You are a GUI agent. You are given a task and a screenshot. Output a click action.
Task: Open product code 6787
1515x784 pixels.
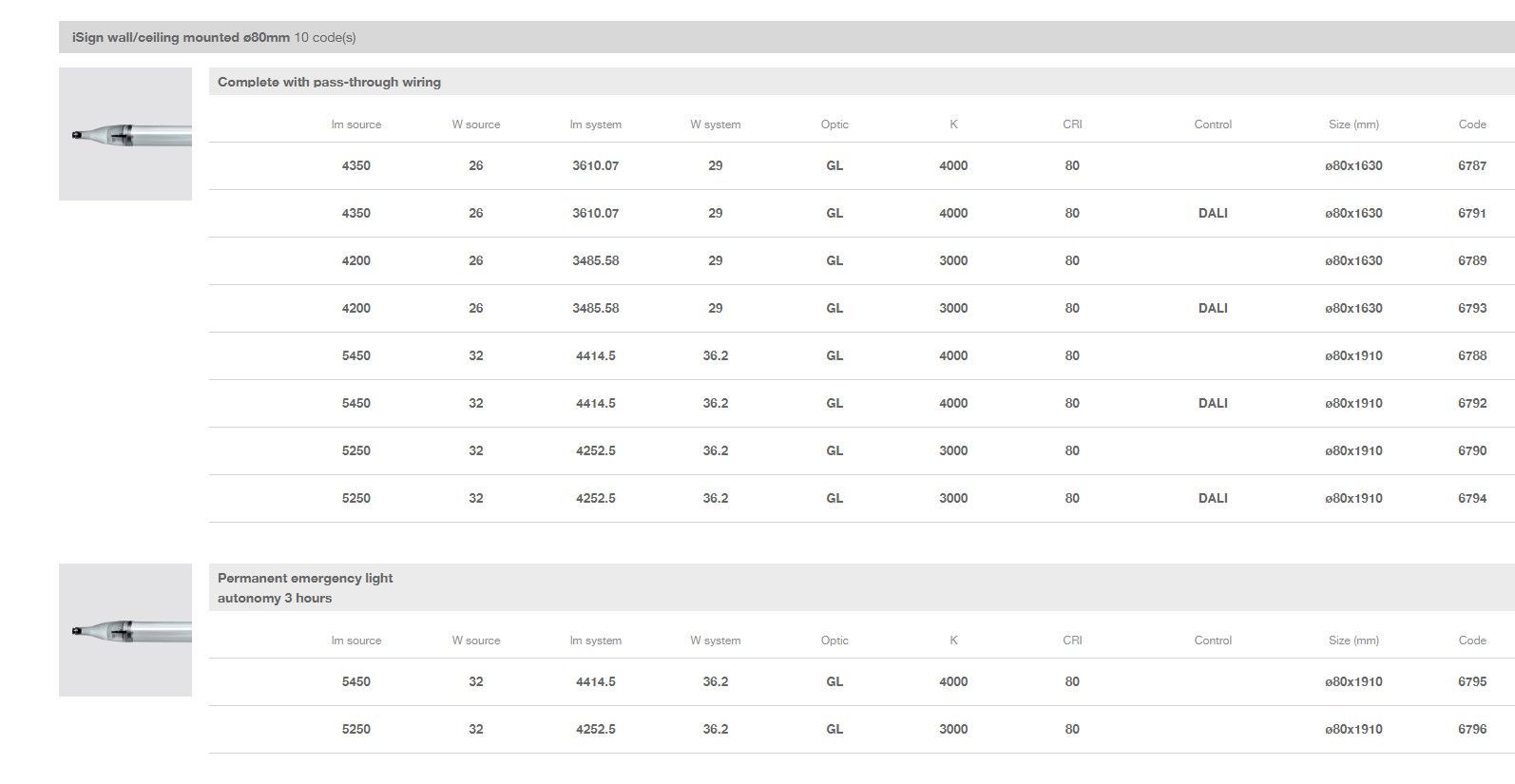tap(1471, 165)
